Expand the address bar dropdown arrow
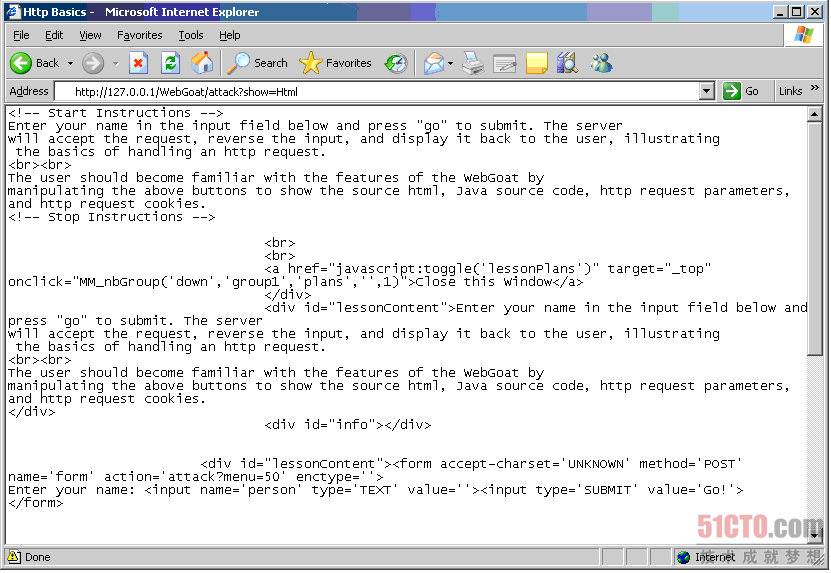The width and height of the screenshot is (831, 573). pyautogui.click(x=706, y=91)
